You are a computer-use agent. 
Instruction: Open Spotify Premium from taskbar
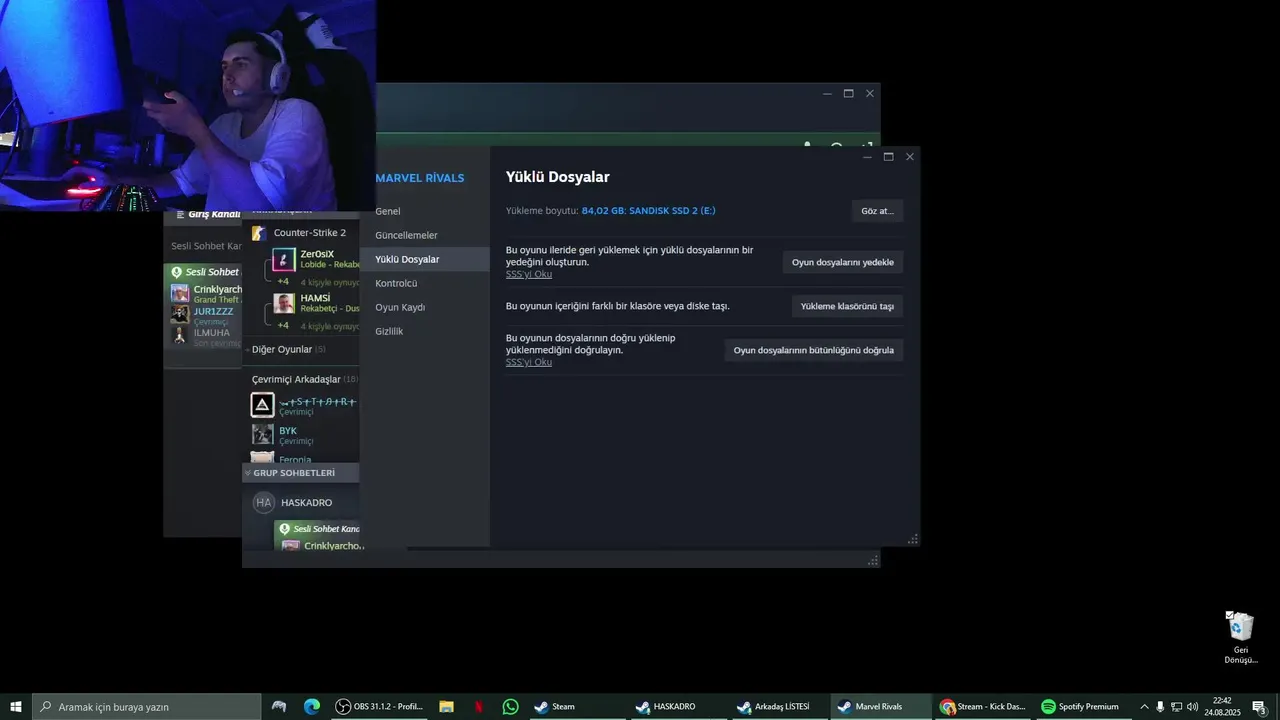(x=1083, y=706)
